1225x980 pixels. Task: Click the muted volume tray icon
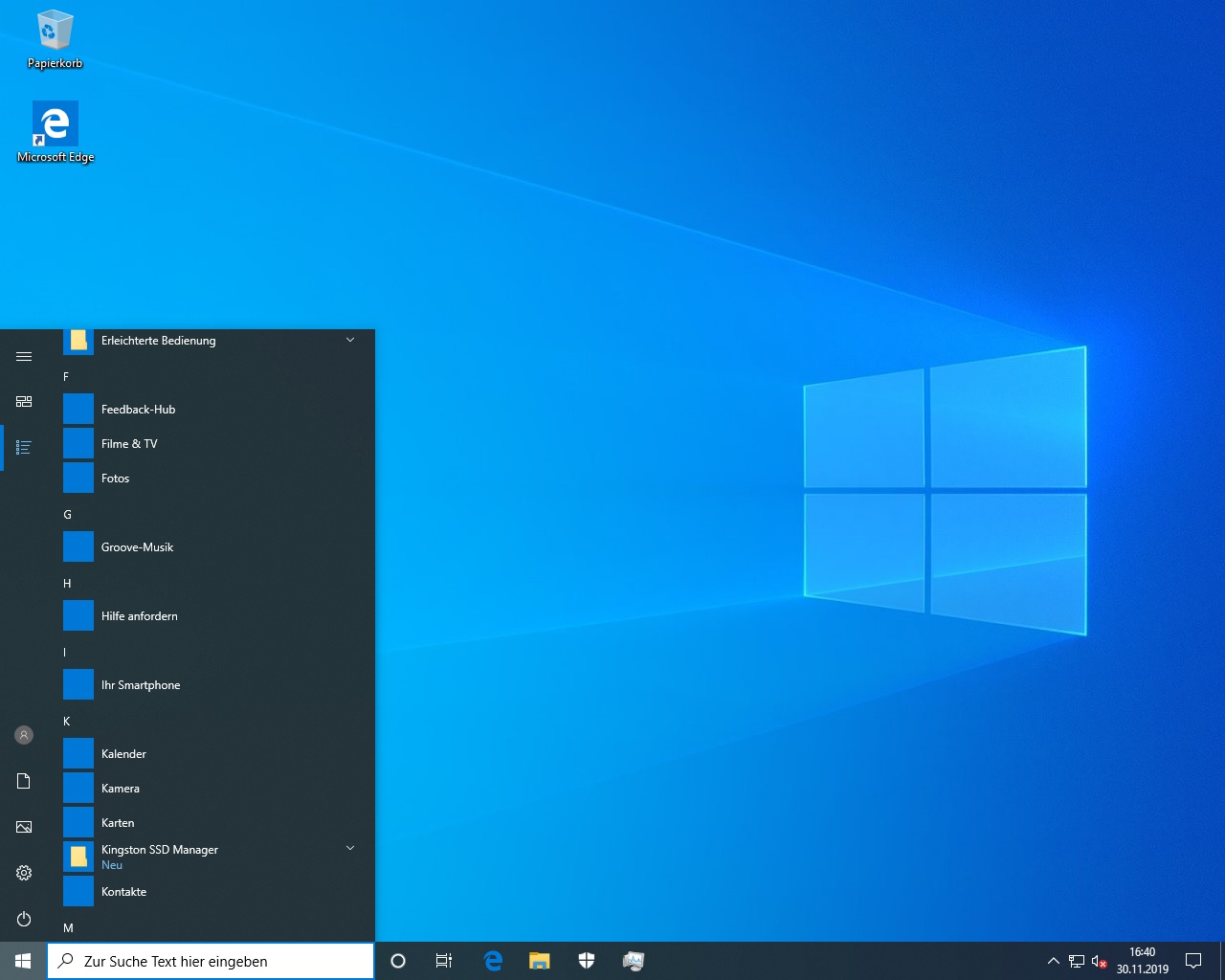[x=1099, y=961]
